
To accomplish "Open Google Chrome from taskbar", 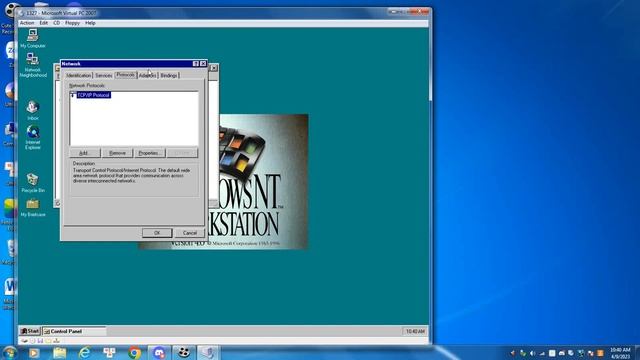I will pos(134,353).
